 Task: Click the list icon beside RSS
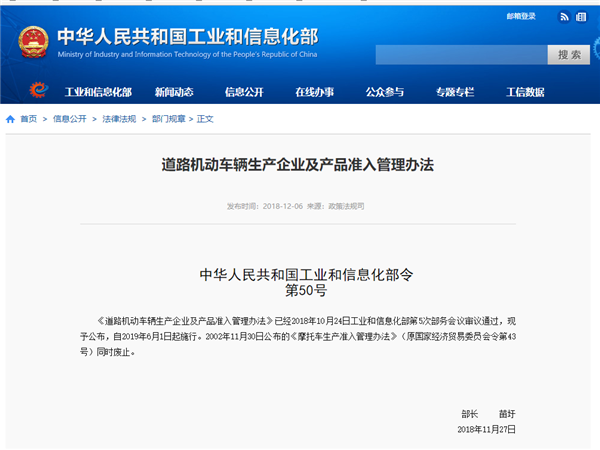click(x=581, y=17)
